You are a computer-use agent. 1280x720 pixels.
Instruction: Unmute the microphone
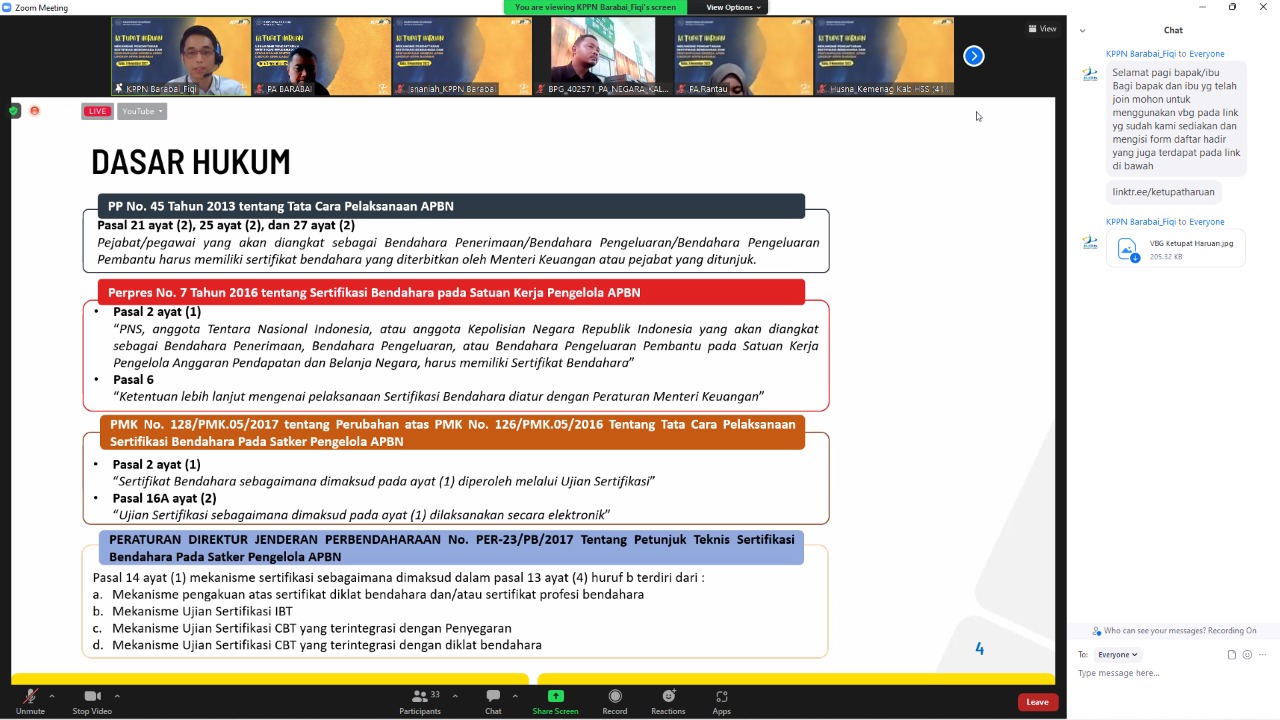[30, 700]
